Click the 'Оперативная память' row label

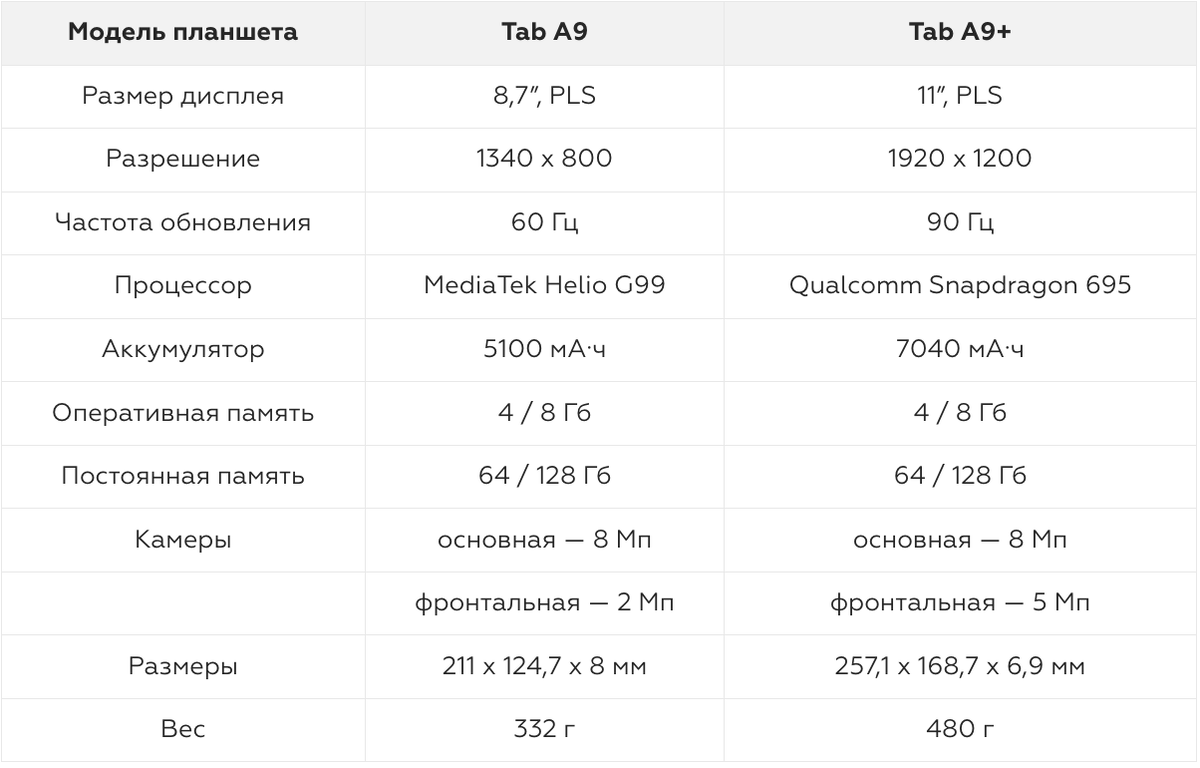(183, 413)
